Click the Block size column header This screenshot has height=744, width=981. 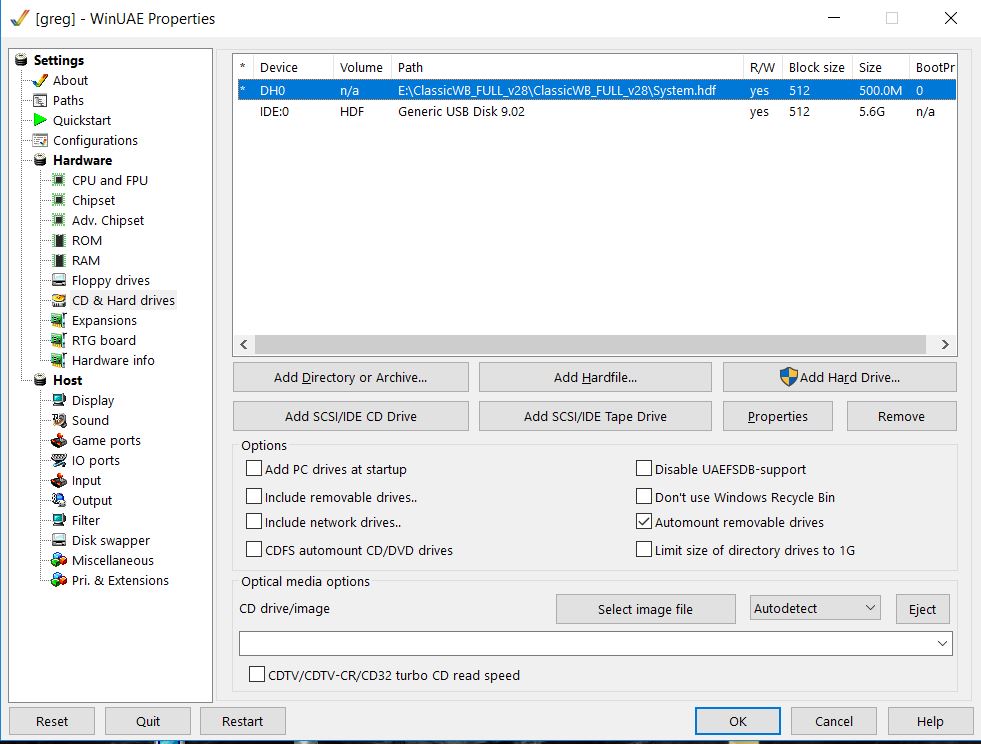pyautogui.click(x=816, y=67)
